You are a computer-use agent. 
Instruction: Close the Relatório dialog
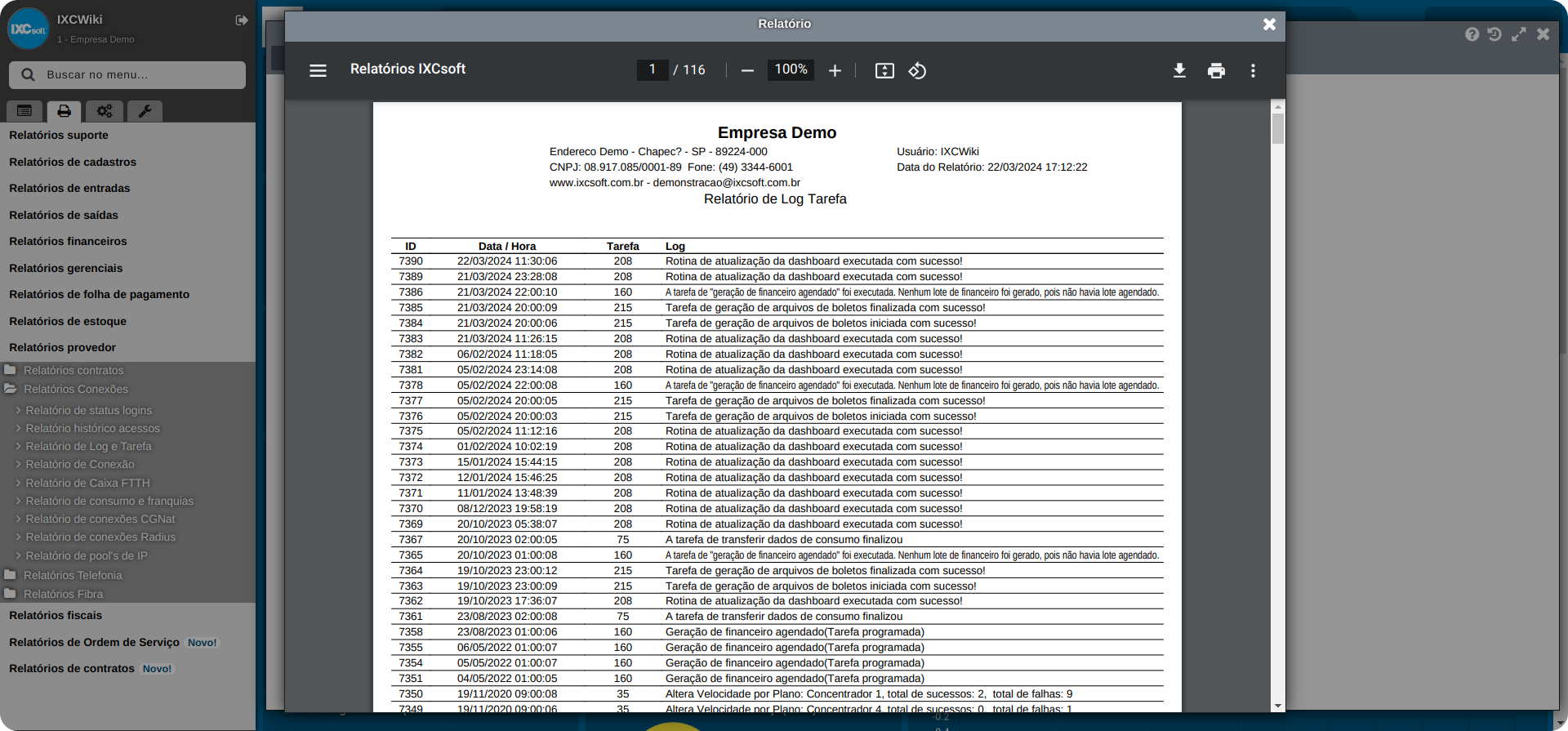(x=1269, y=25)
